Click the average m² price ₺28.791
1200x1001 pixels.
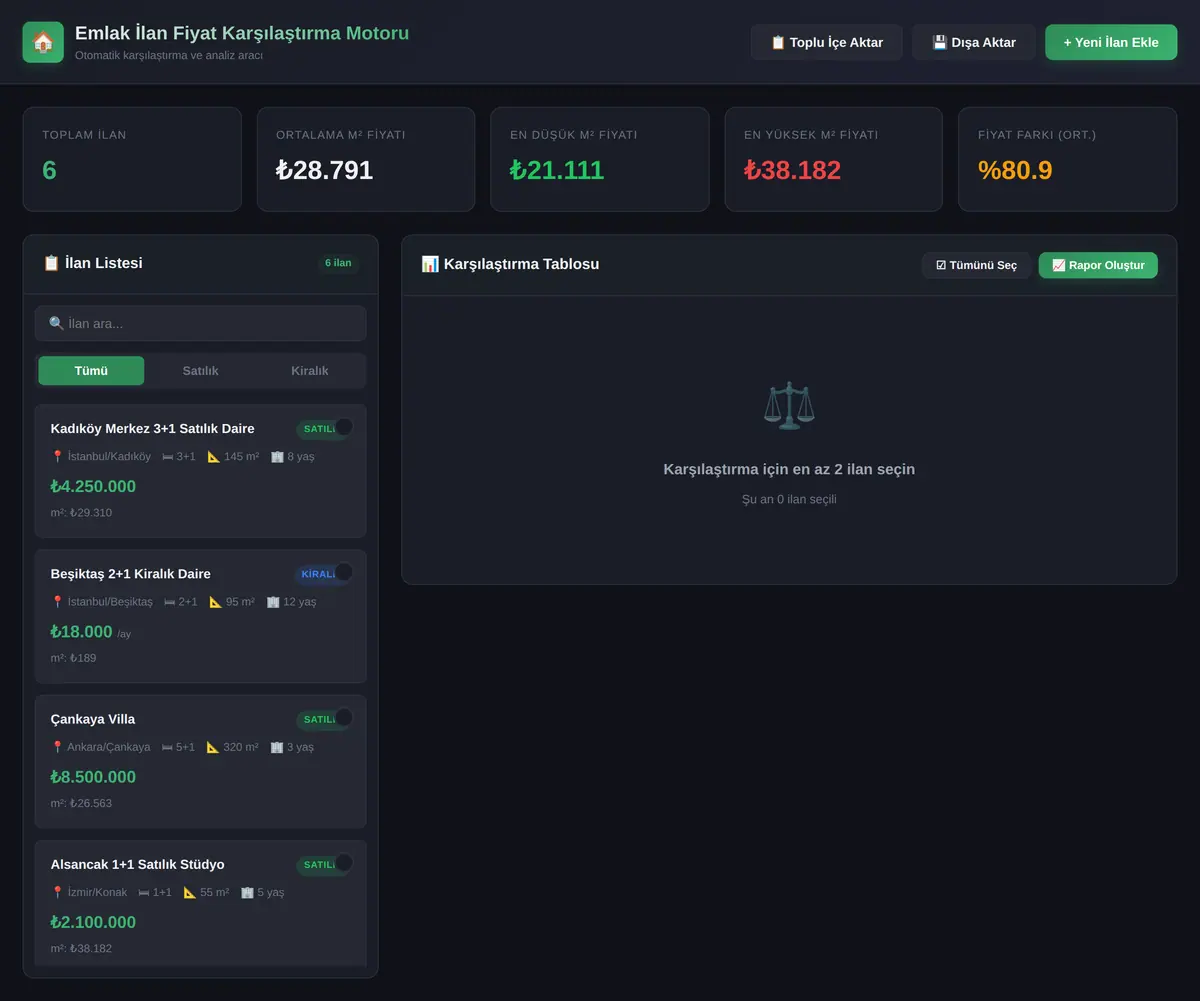pyautogui.click(x=325, y=170)
